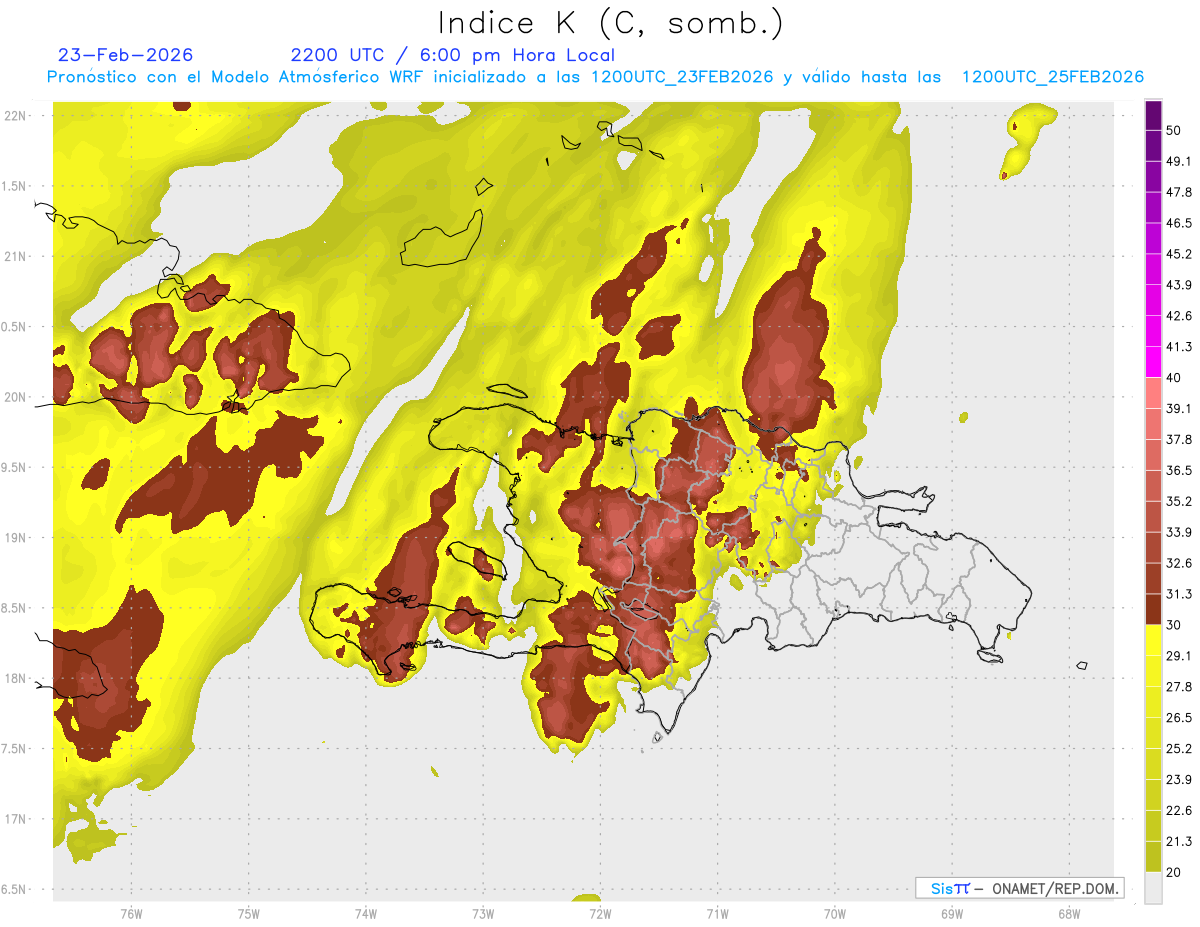Click the "70W" longitude label

pyautogui.click(x=835, y=913)
